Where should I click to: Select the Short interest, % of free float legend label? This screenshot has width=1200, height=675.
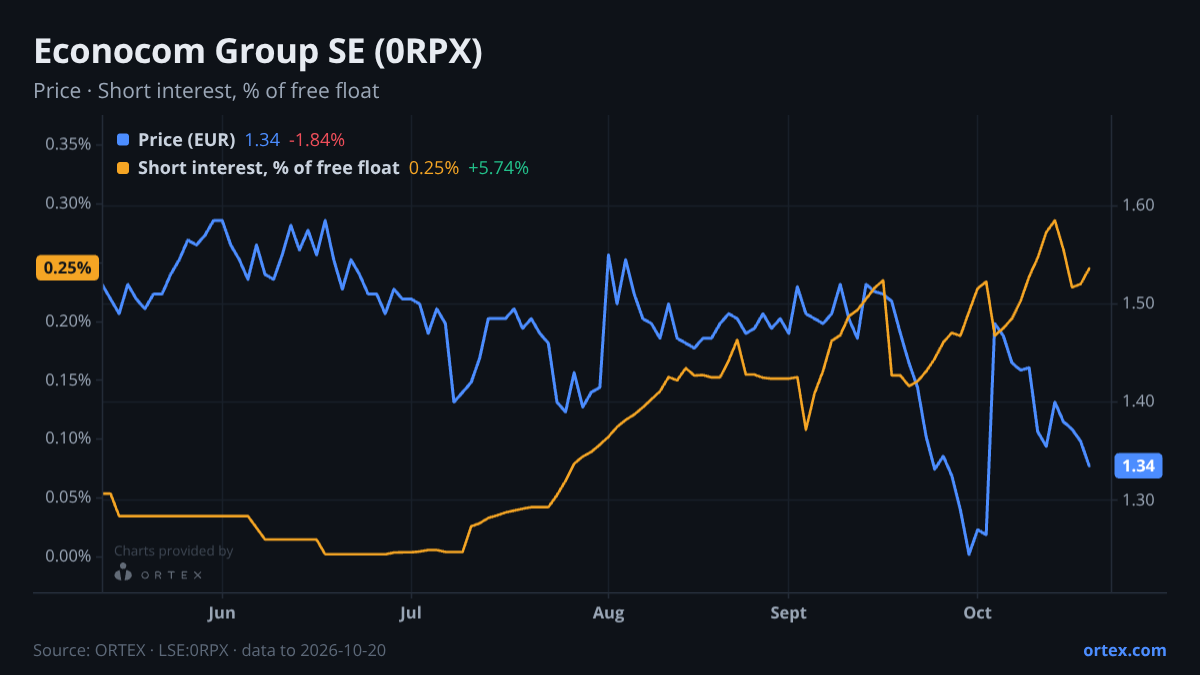[x=269, y=168]
